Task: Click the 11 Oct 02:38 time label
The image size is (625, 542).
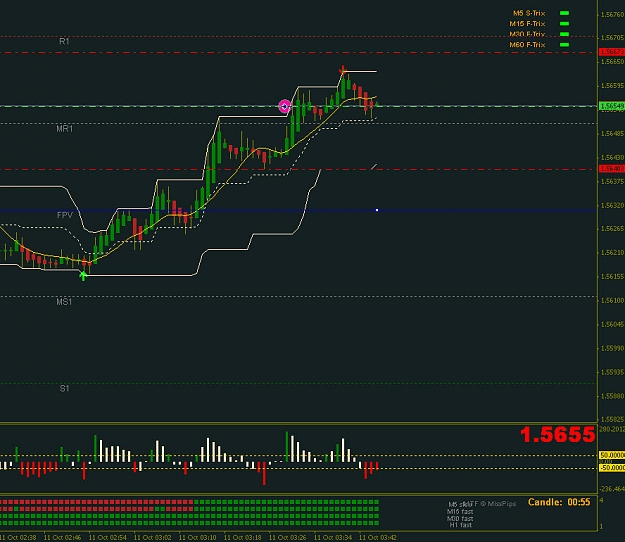Action: 18,538
